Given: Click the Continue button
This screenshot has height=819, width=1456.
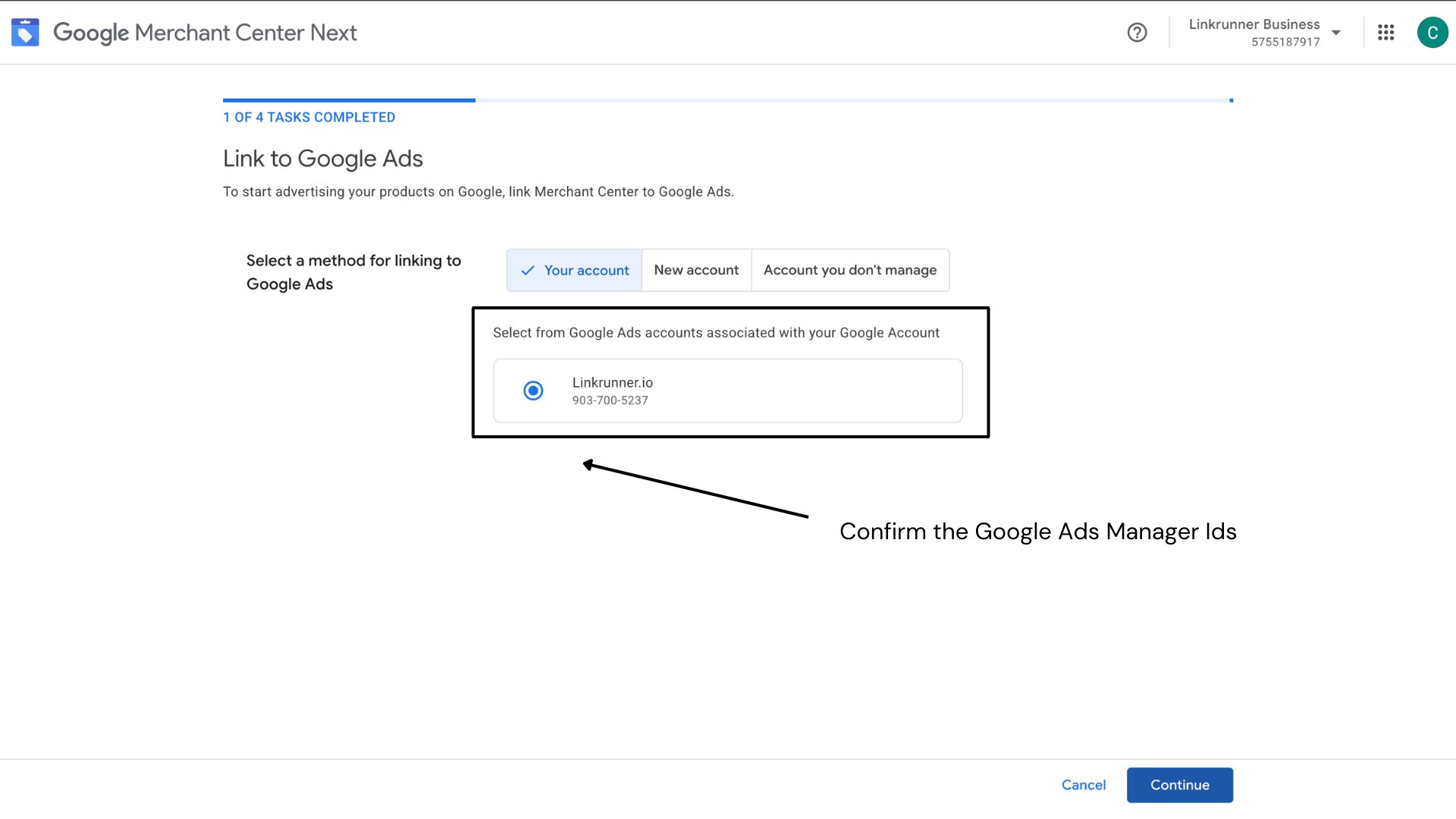Looking at the screenshot, I should coord(1179,785).
